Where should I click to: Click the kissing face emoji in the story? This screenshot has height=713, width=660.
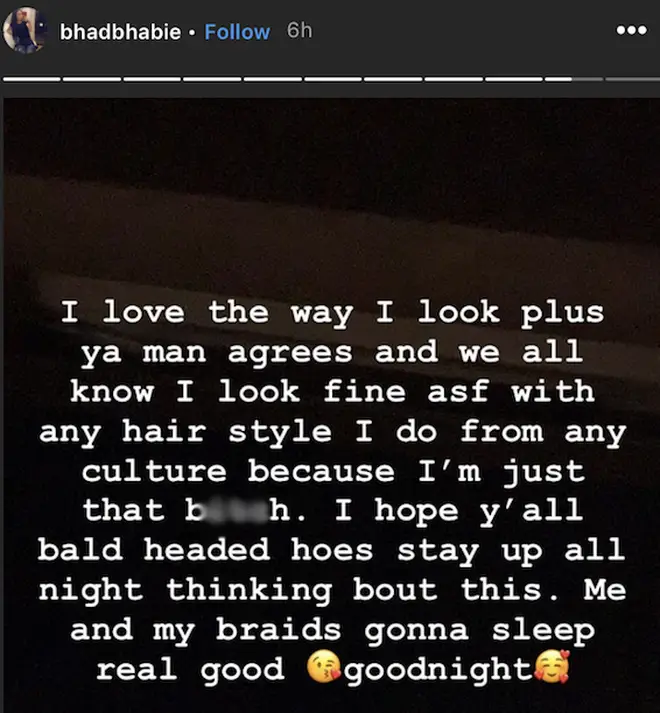click(x=323, y=667)
